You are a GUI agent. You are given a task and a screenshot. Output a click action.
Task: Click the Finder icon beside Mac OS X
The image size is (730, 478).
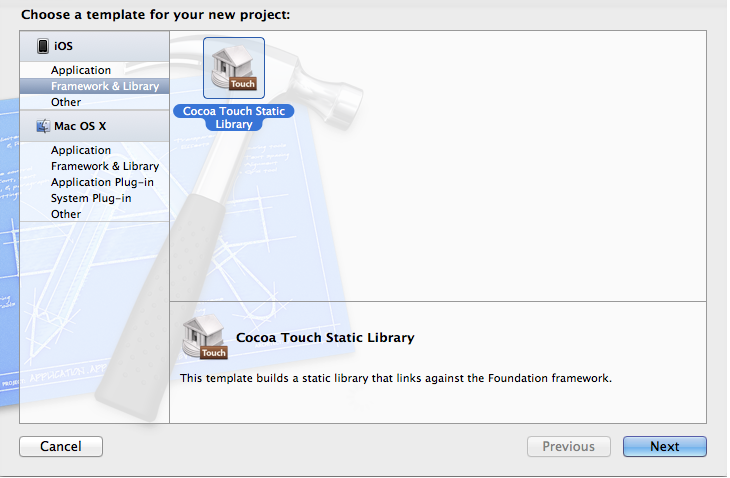[x=43, y=126]
